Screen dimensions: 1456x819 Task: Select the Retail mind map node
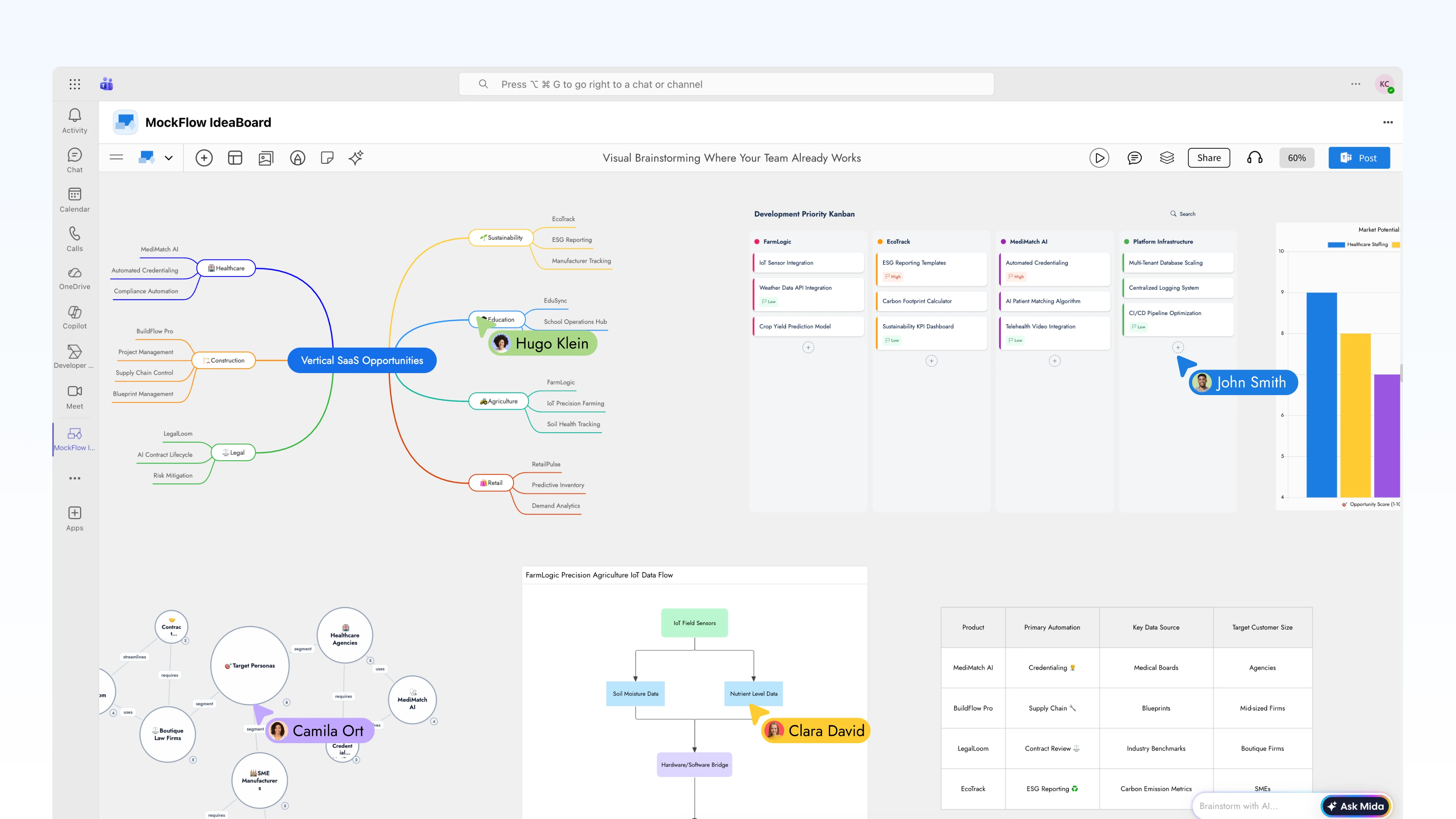point(491,483)
